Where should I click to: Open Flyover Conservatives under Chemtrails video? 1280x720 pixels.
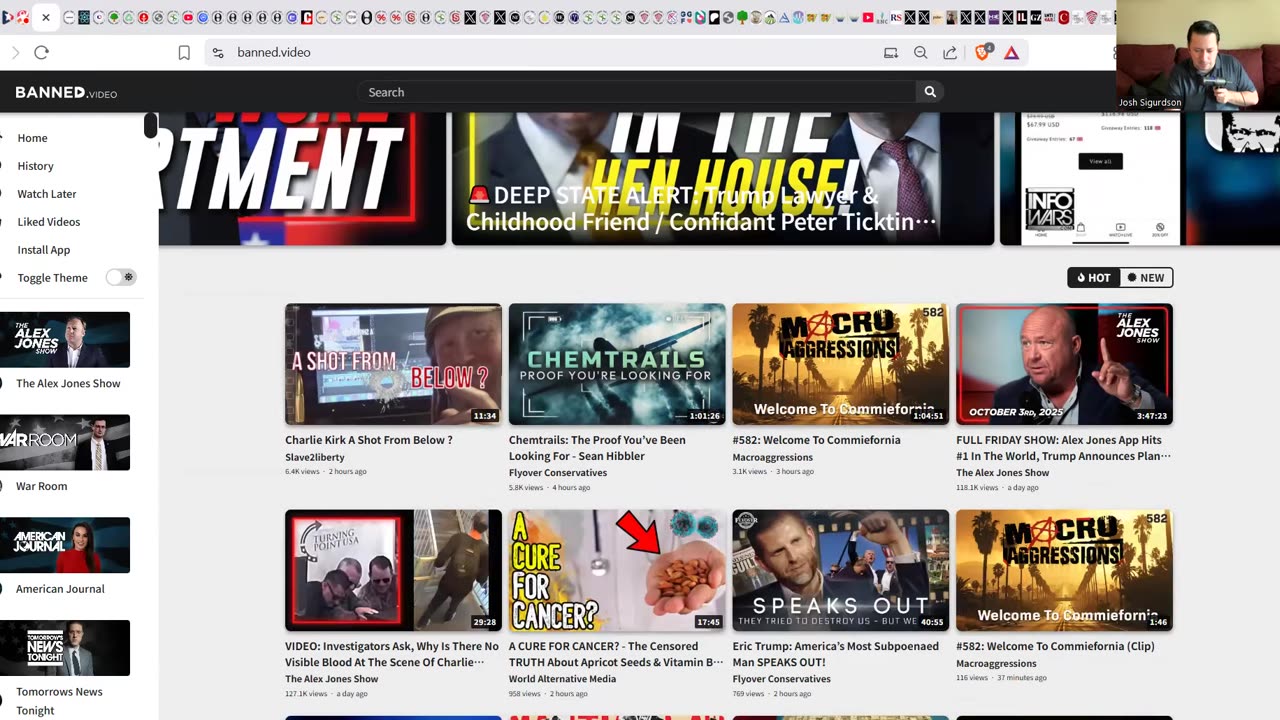point(558,473)
